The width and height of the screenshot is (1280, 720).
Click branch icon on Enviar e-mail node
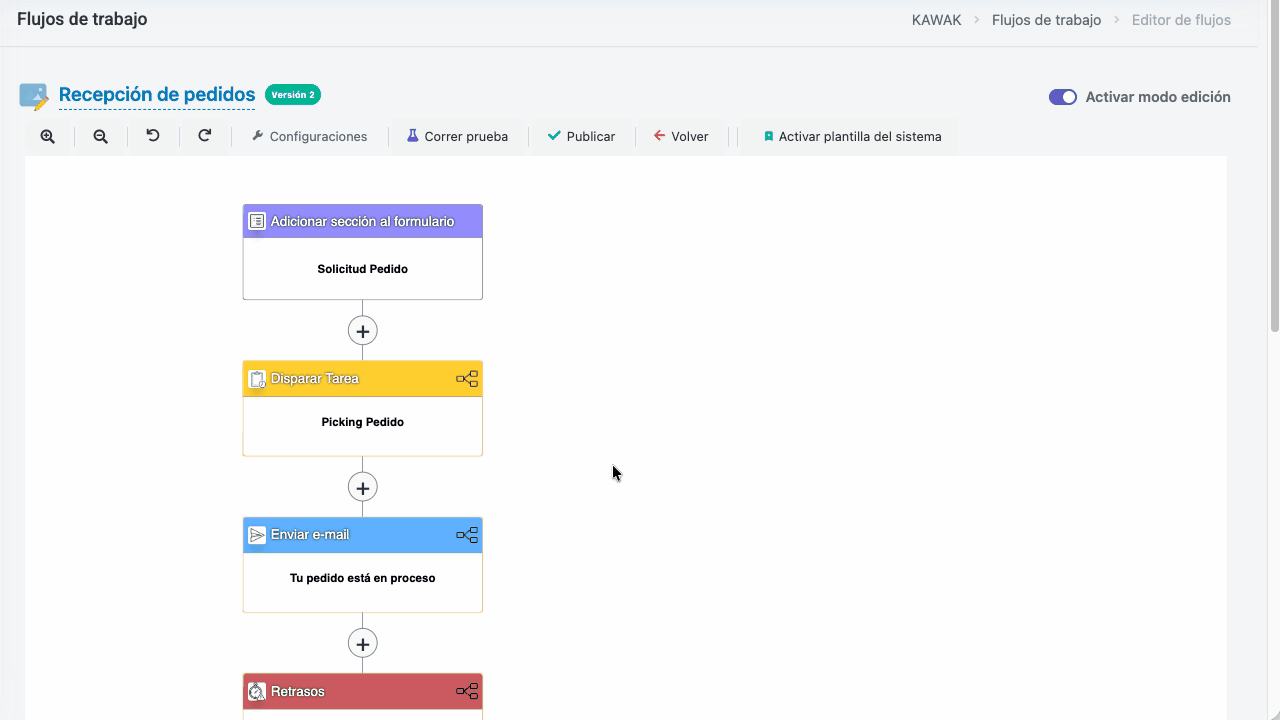coord(467,535)
